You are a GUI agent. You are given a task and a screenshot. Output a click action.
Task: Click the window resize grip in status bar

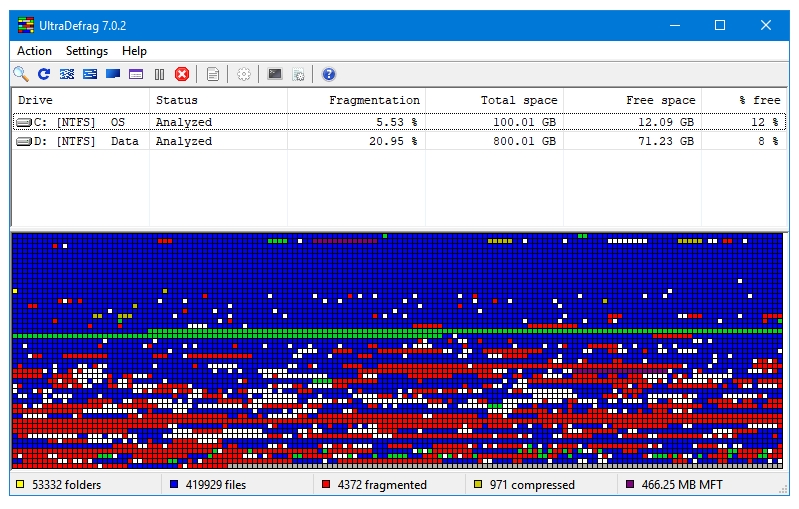point(784,489)
